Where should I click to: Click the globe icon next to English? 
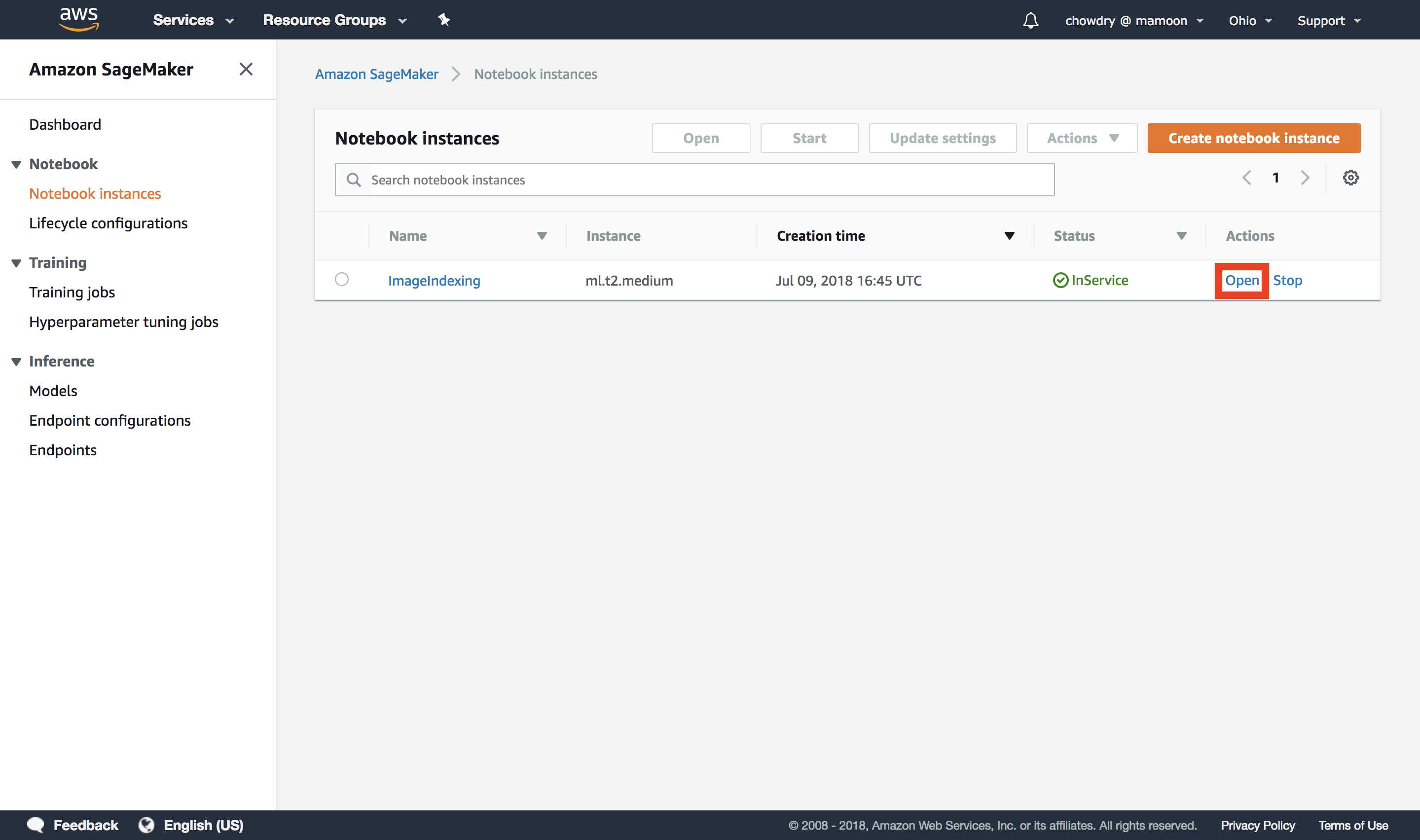[x=146, y=825]
